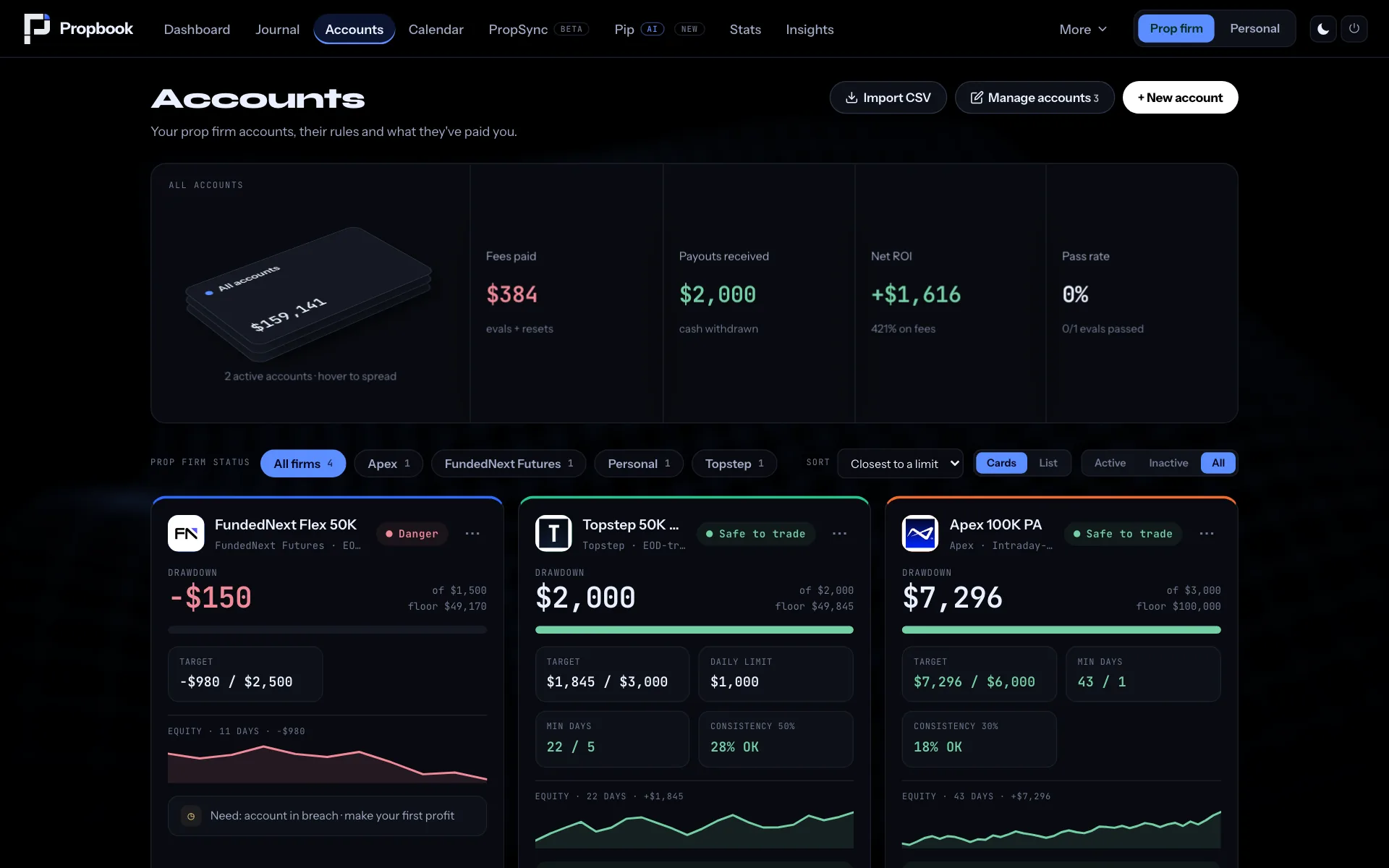The height and width of the screenshot is (868, 1389).
Task: Filter by FundedNext Futures firm
Action: 509,464
